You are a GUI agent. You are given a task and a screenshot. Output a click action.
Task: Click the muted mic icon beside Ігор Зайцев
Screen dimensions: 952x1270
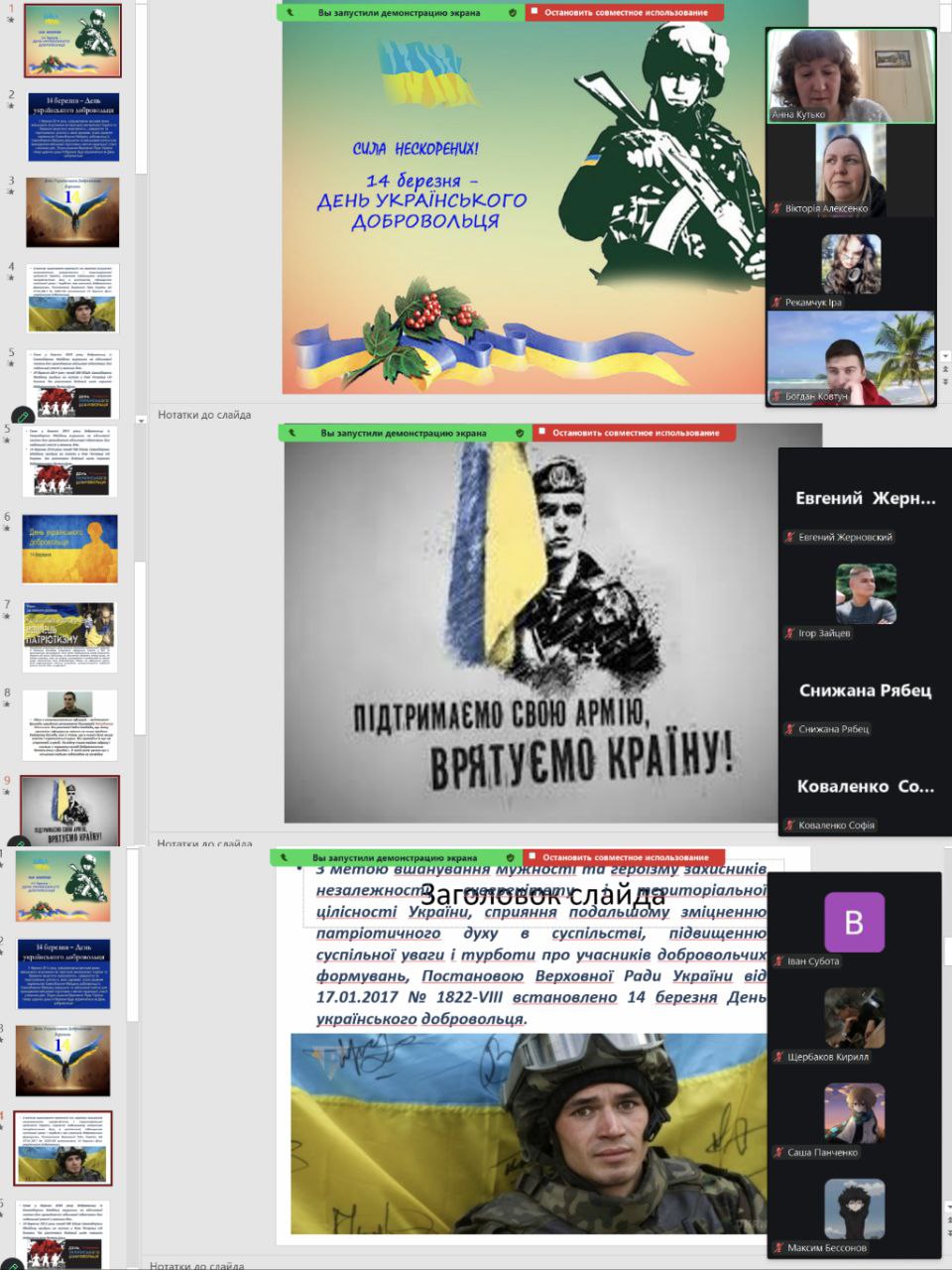click(790, 633)
